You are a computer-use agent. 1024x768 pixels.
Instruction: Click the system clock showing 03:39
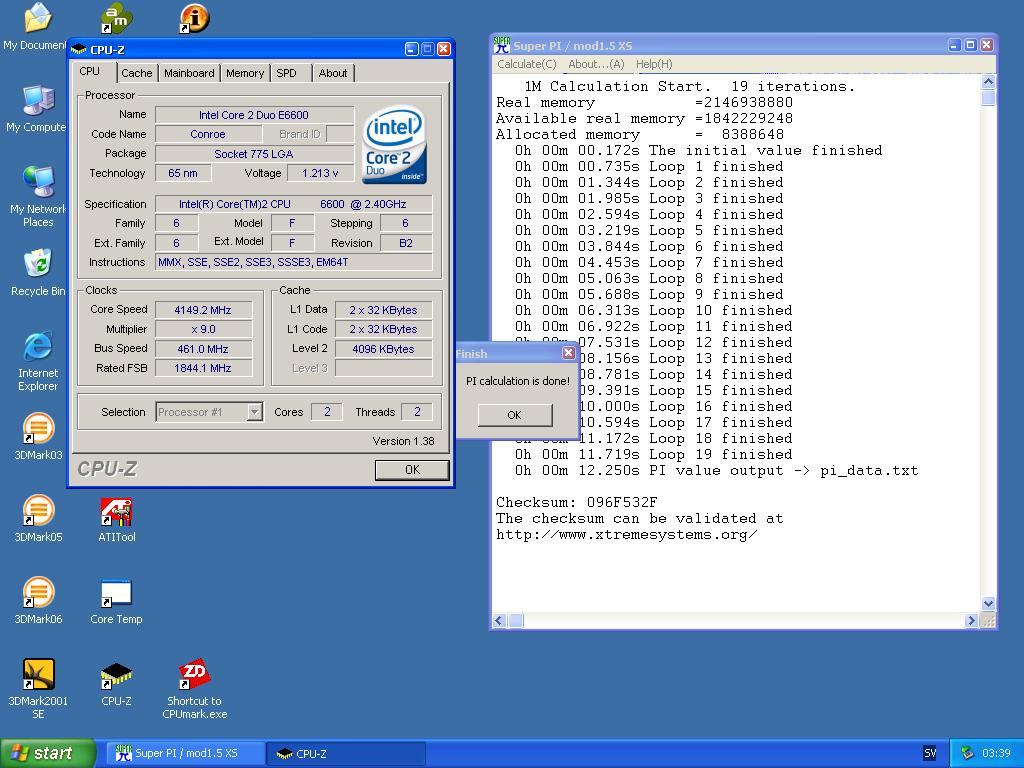pos(996,753)
